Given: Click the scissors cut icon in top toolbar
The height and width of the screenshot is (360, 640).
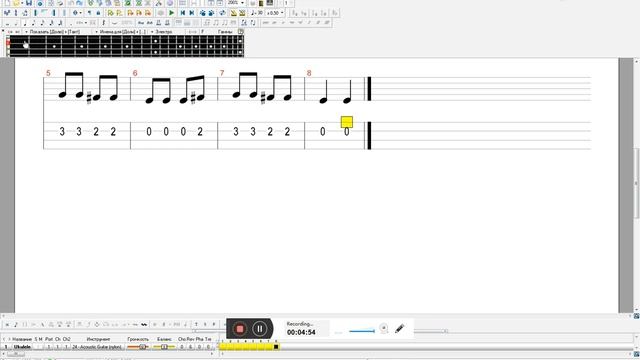Looking at the screenshot, I should click(x=159, y=3).
